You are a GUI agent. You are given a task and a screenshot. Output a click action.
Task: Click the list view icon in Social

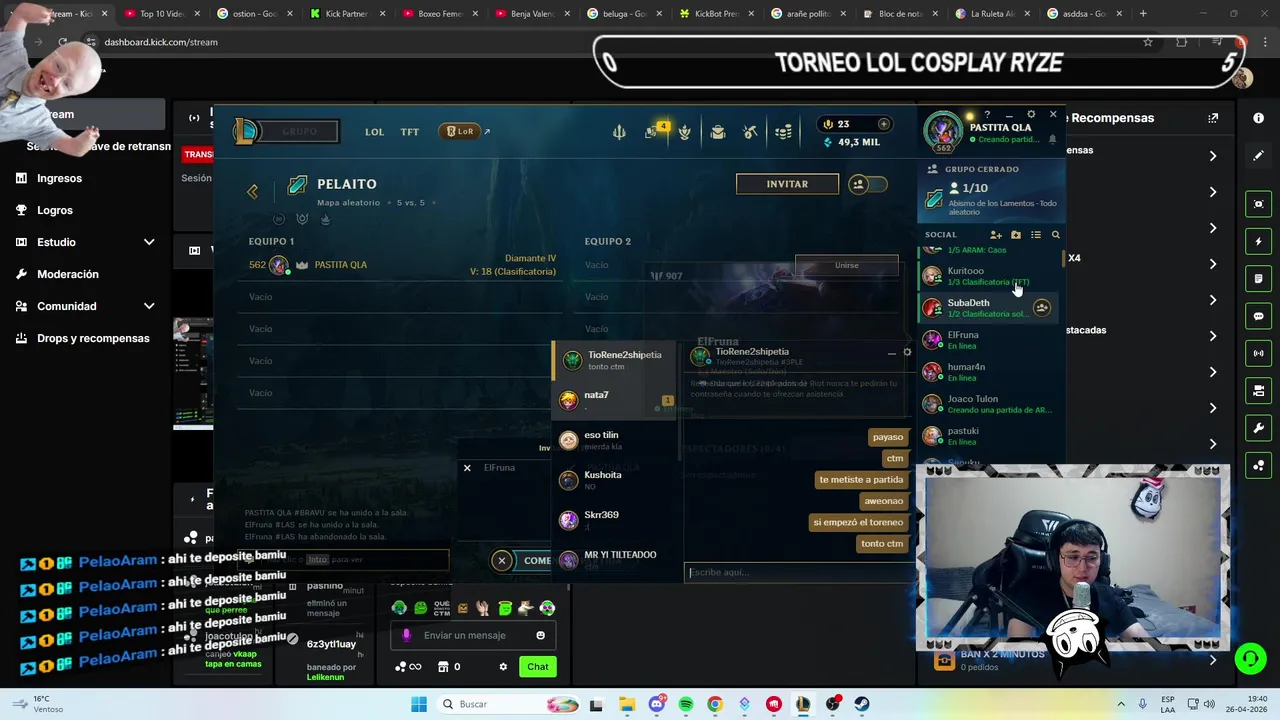1035,235
